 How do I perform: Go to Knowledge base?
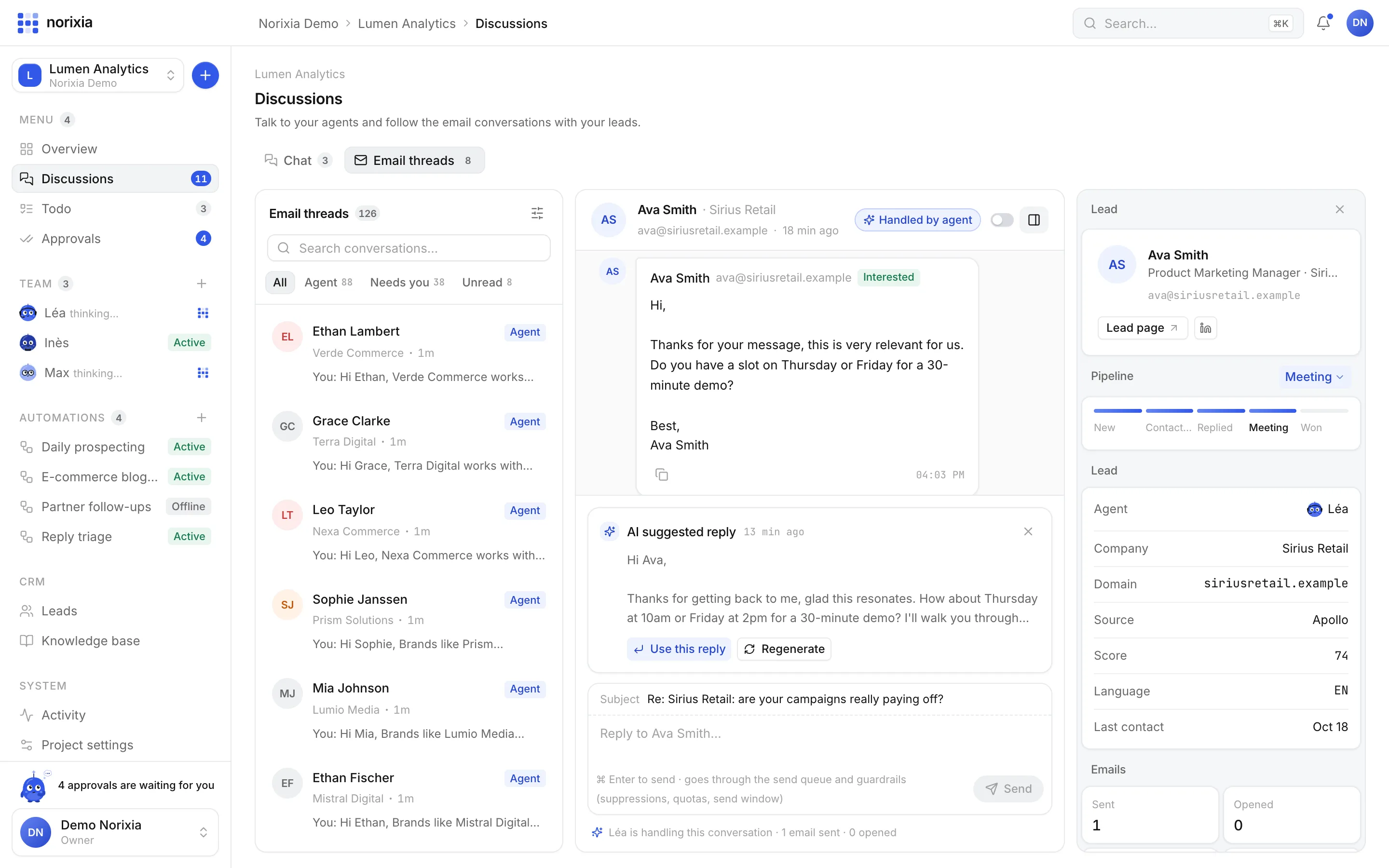coord(115,641)
